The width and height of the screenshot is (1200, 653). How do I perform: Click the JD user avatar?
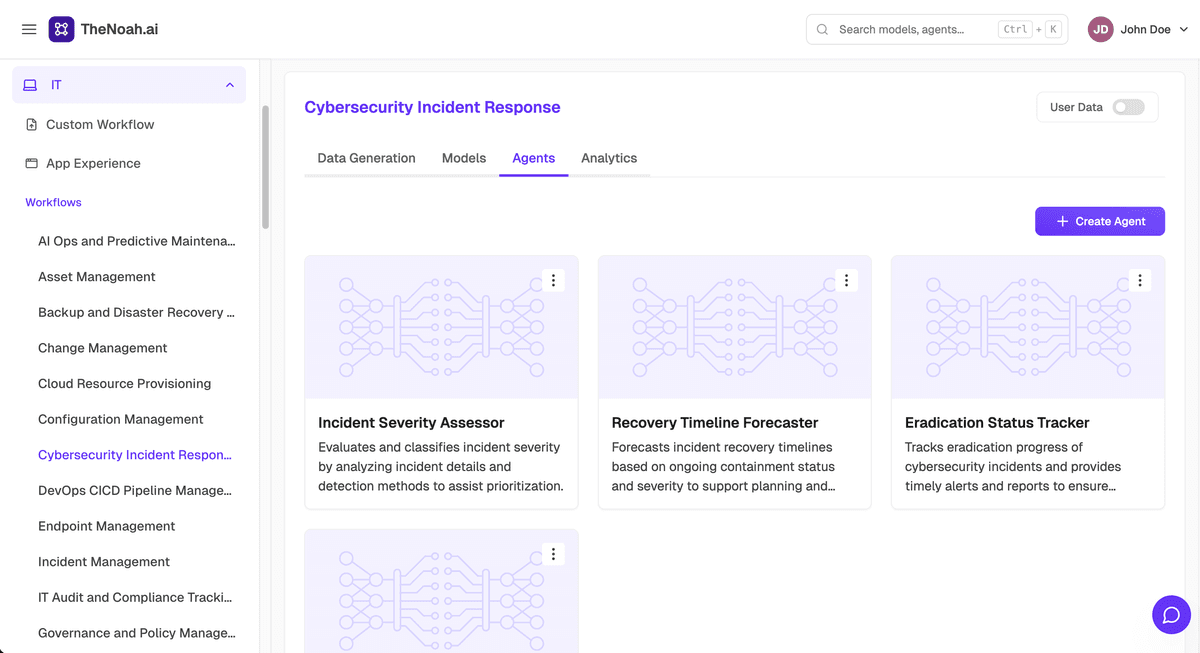[1100, 29]
